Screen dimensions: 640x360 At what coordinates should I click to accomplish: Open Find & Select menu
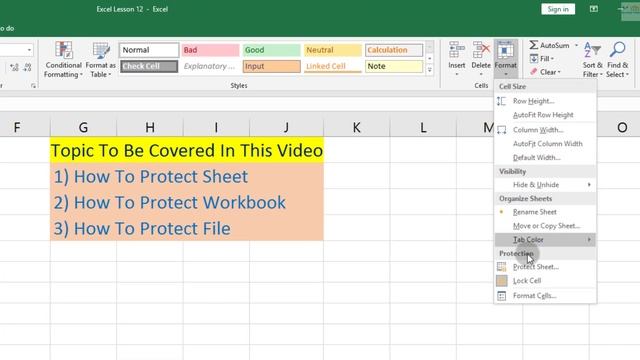617,60
